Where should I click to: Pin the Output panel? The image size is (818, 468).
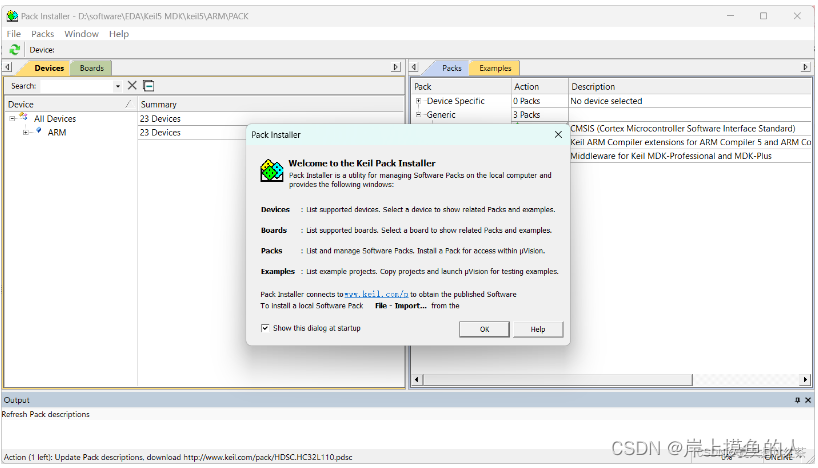[797, 400]
